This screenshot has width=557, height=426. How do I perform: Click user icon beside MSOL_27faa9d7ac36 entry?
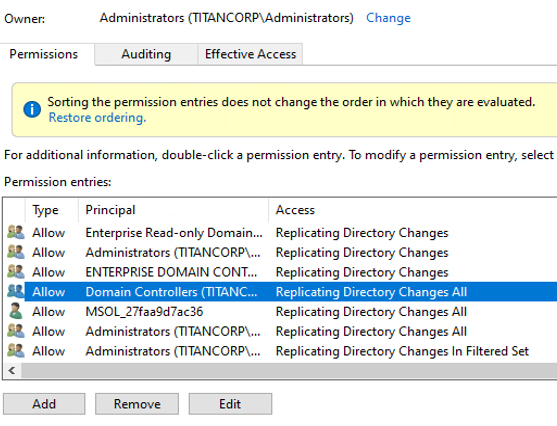15,311
